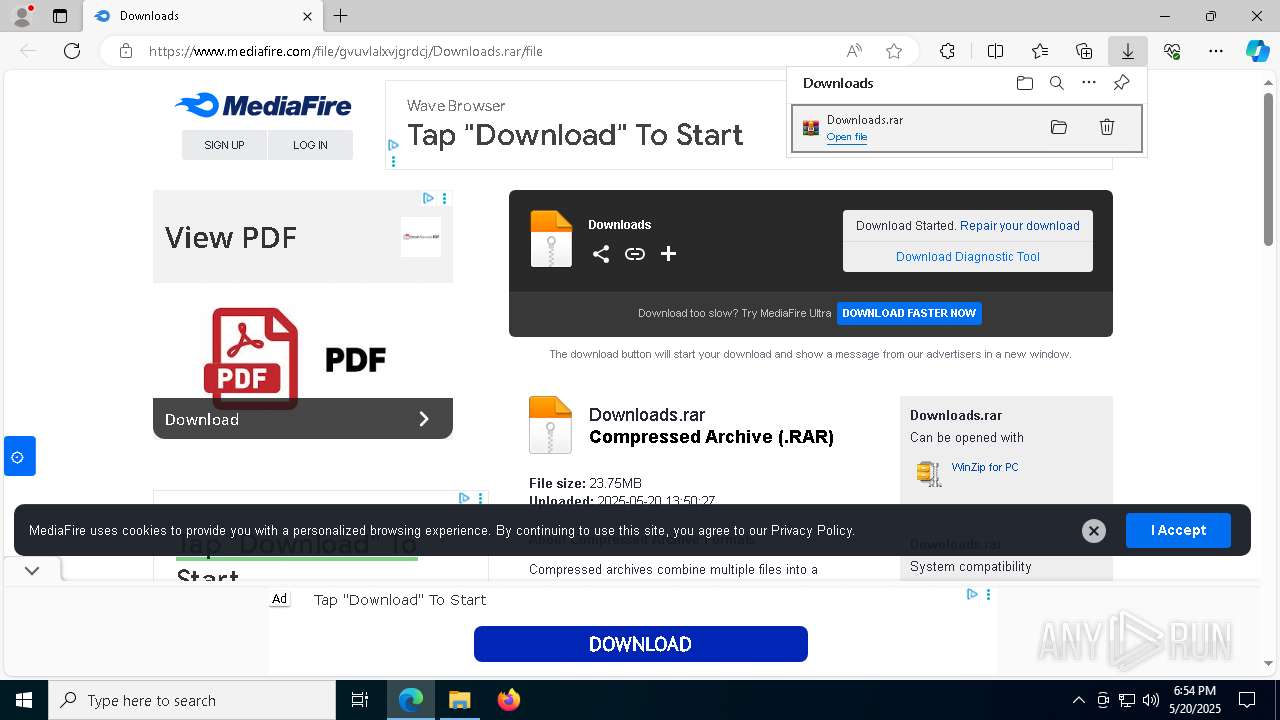Open File Explorer from taskbar

pos(459,700)
